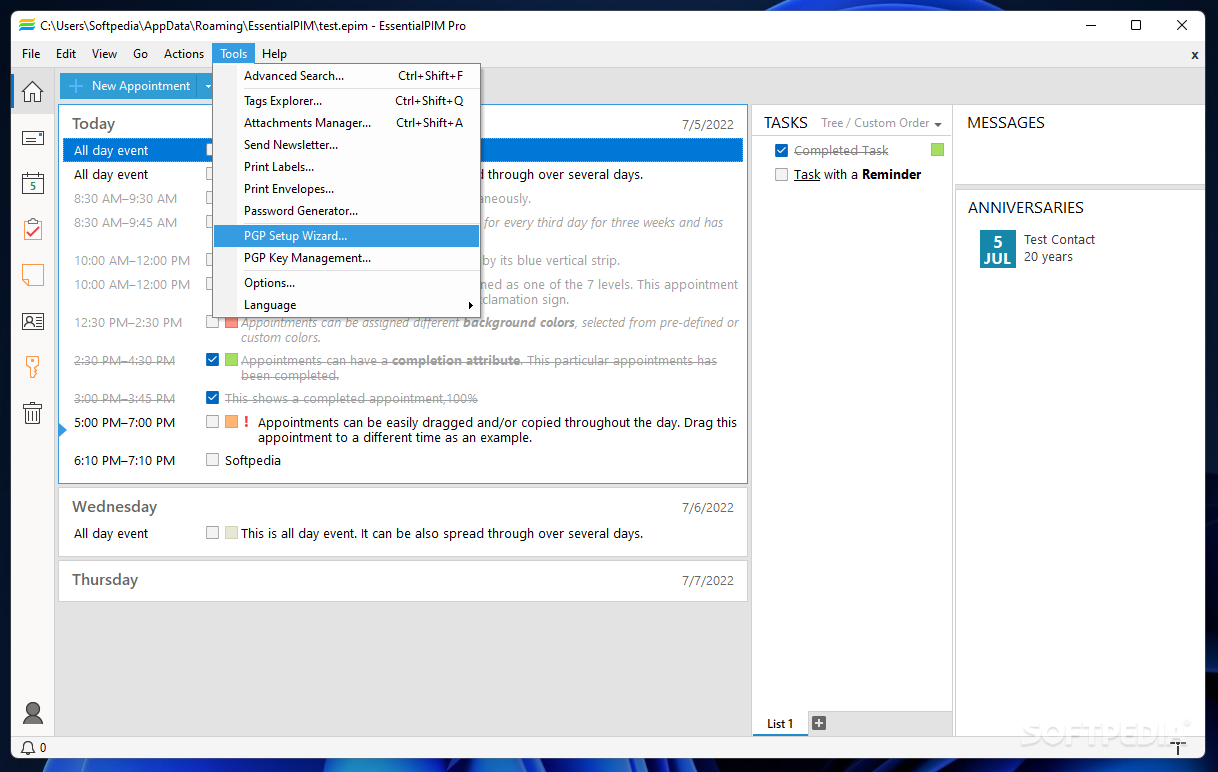Image resolution: width=1218 pixels, height=772 pixels.
Task: Open the View menu
Action: click(x=104, y=54)
